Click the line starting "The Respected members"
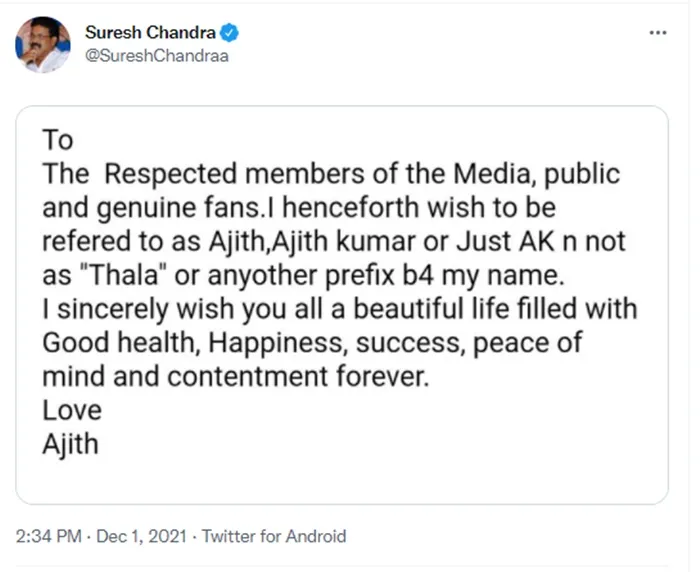700x572 pixels. coord(330,173)
